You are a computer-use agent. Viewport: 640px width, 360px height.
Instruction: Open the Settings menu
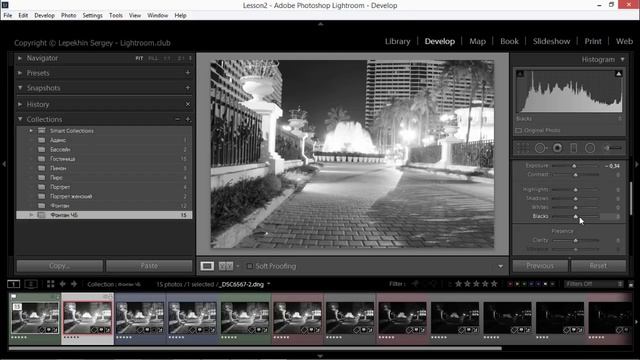point(93,16)
